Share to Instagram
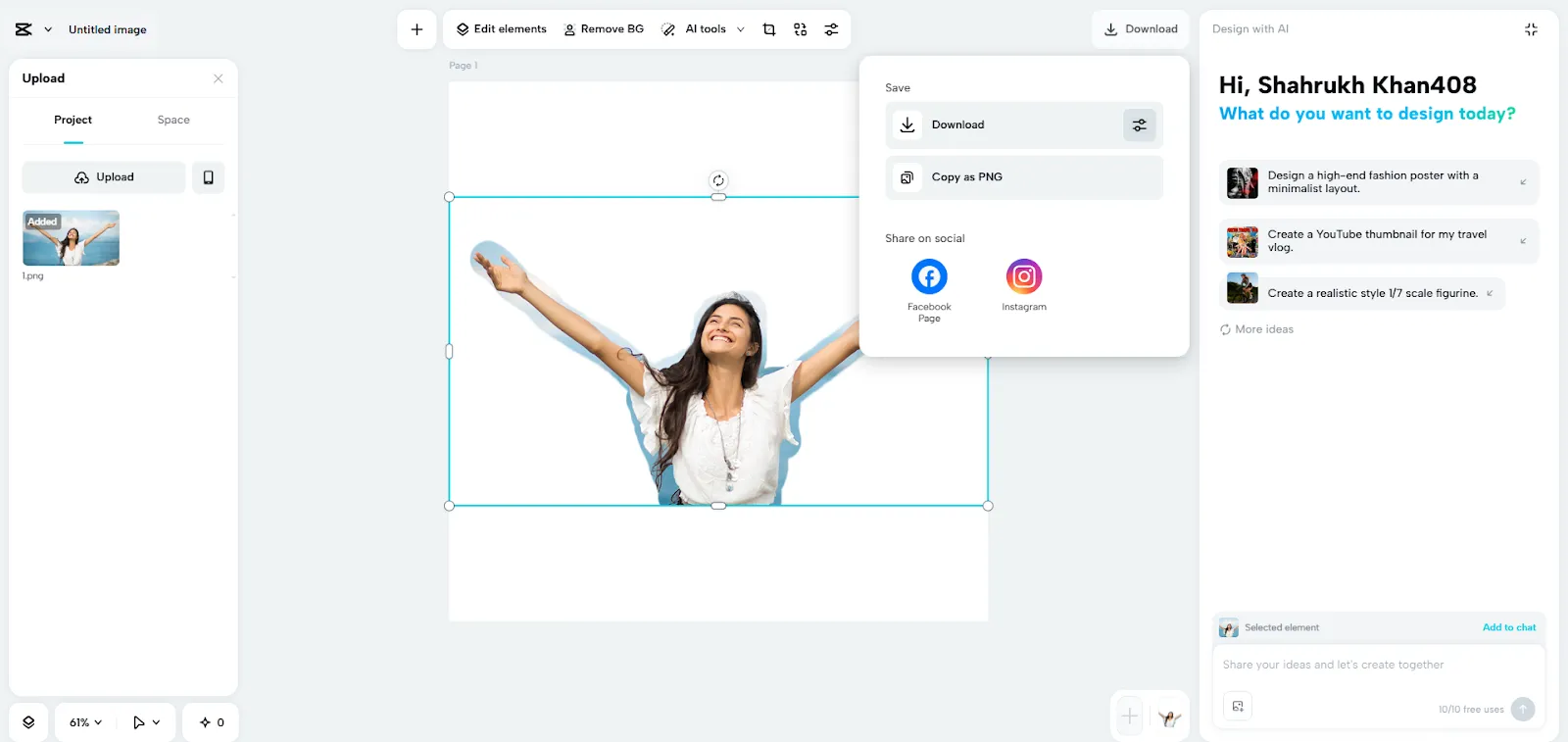The width and height of the screenshot is (1568, 742). [x=1023, y=277]
